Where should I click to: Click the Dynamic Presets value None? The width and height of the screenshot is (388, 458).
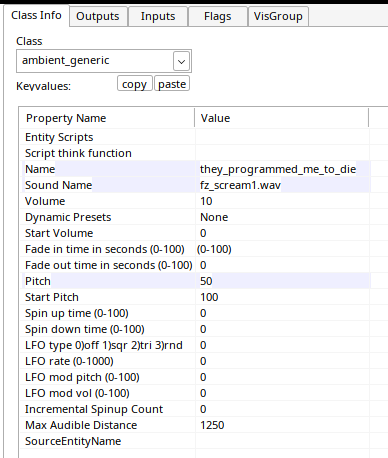214,217
